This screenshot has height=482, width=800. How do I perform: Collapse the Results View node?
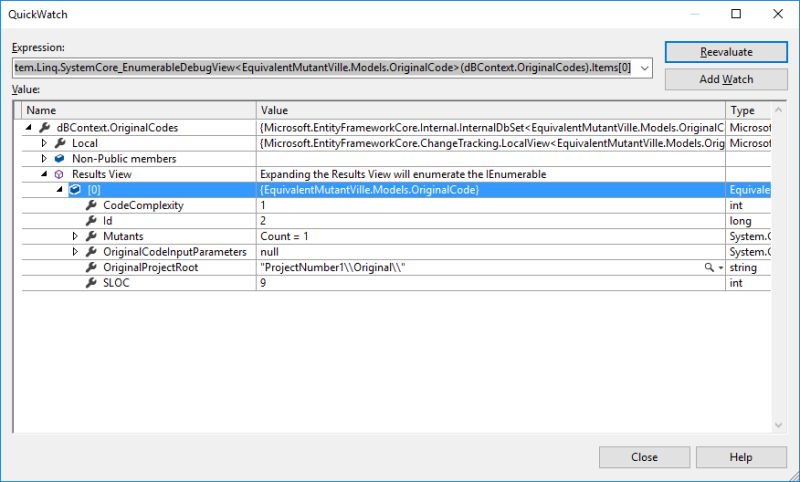coord(44,174)
